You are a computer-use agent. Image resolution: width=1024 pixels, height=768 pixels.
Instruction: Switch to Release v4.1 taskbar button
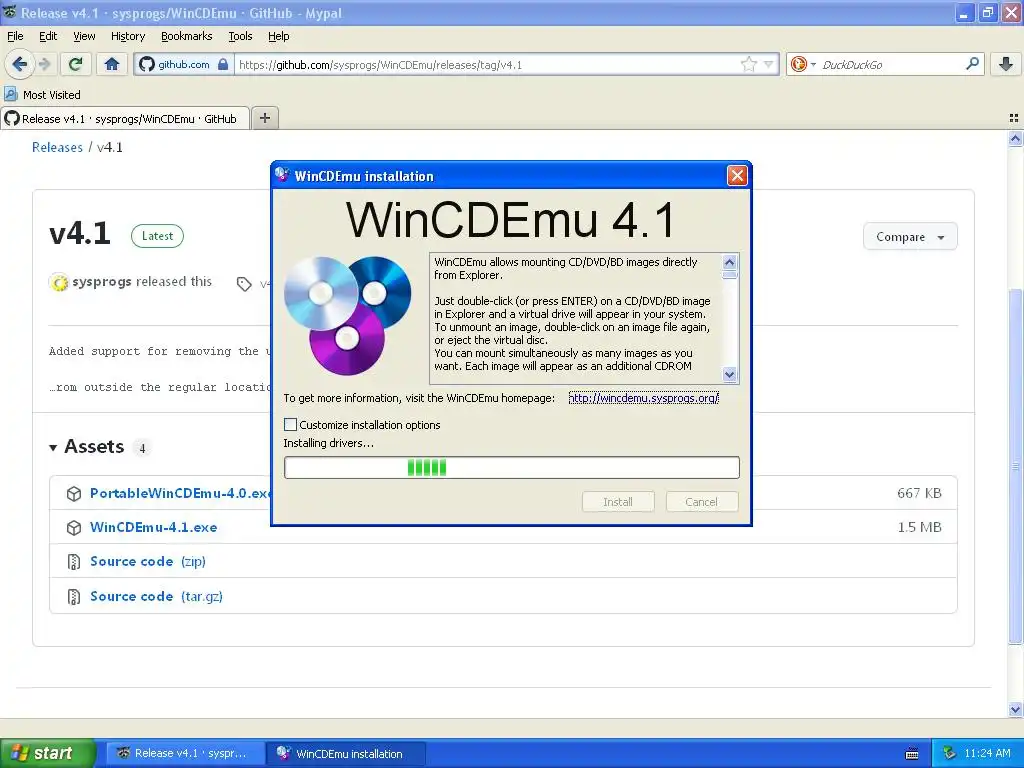pos(185,753)
